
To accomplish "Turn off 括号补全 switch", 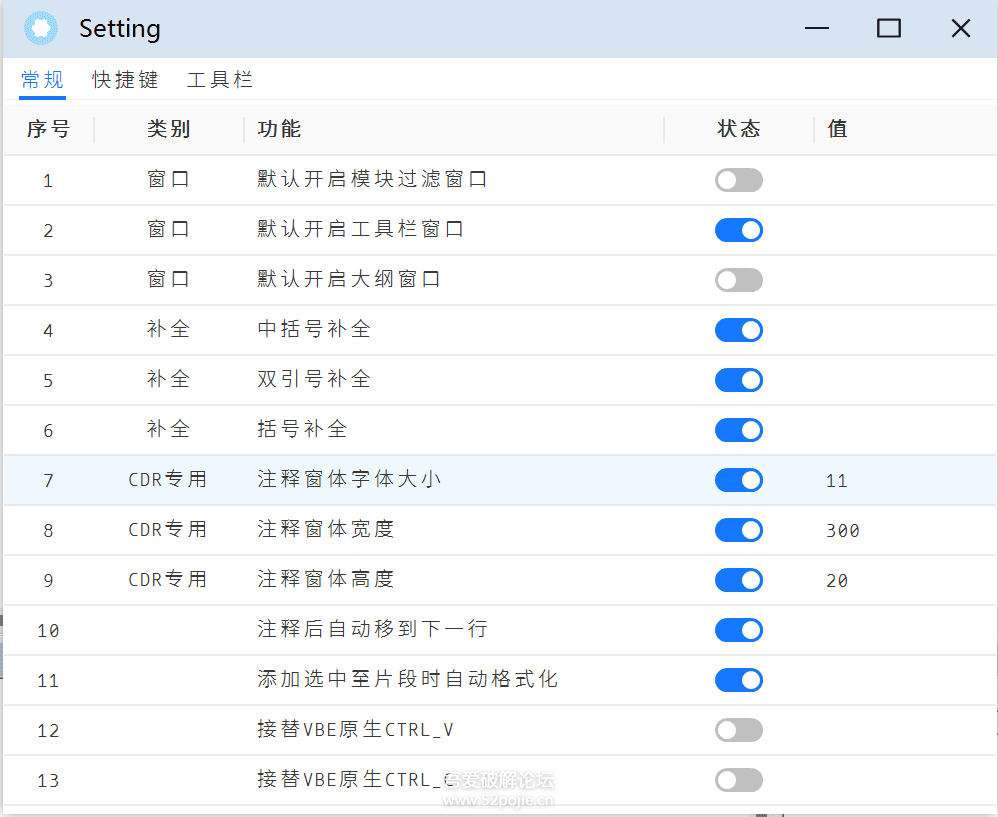I will click(738, 430).
